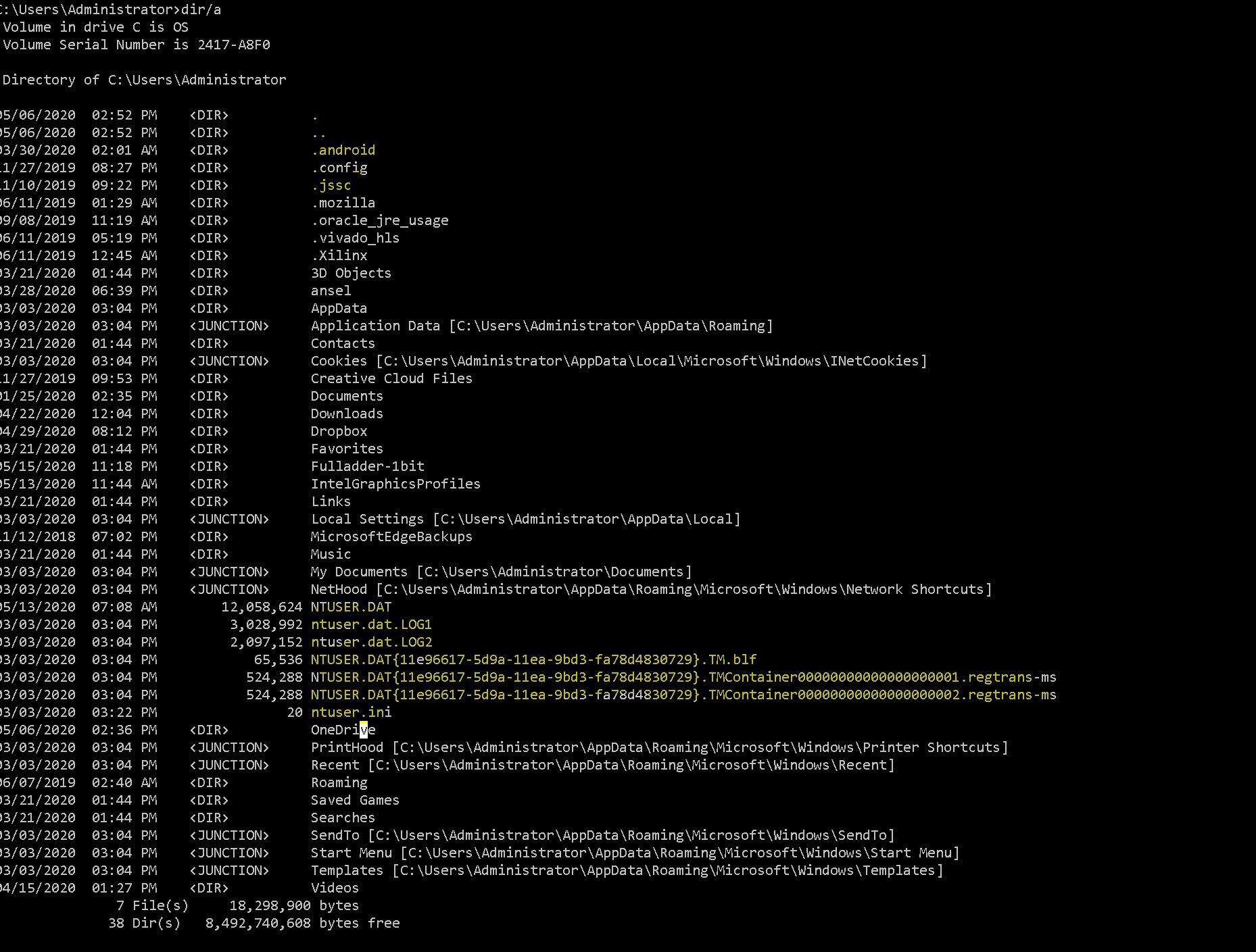Select the .vivado_hls directory entry
The image size is (1256, 952).
pyautogui.click(x=355, y=238)
